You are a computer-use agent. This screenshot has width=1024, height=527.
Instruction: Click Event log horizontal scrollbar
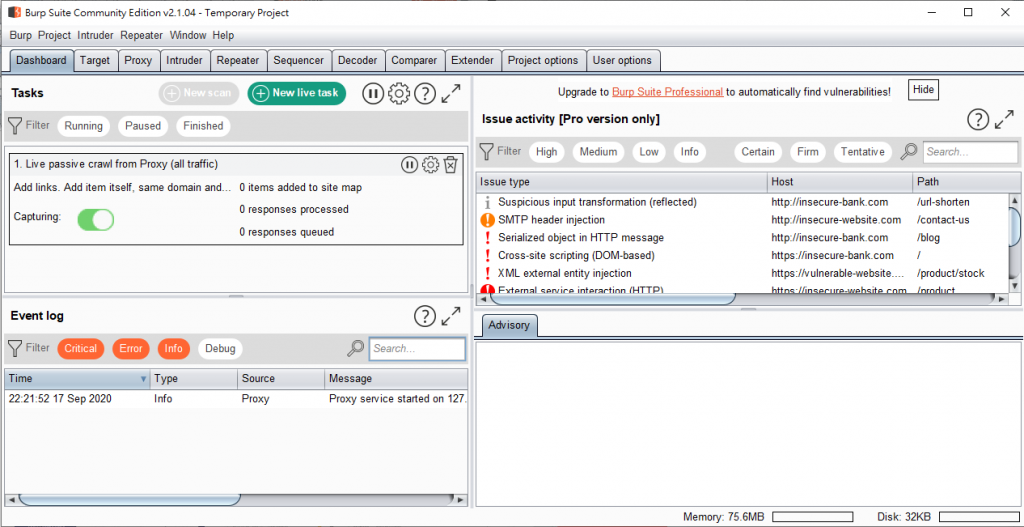(x=129, y=500)
